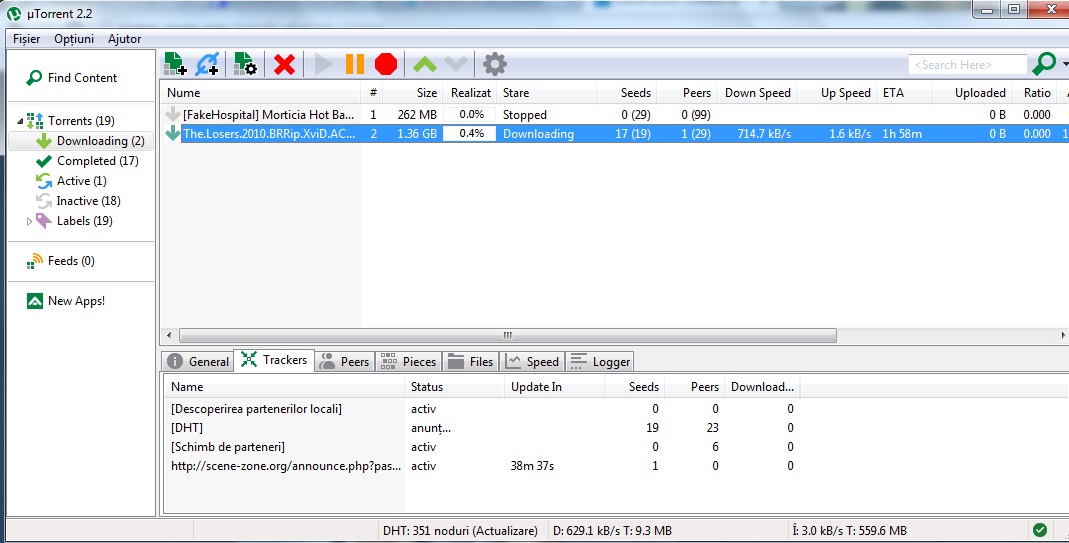
Task: Switch to the Speed tab
Action: tap(532, 362)
